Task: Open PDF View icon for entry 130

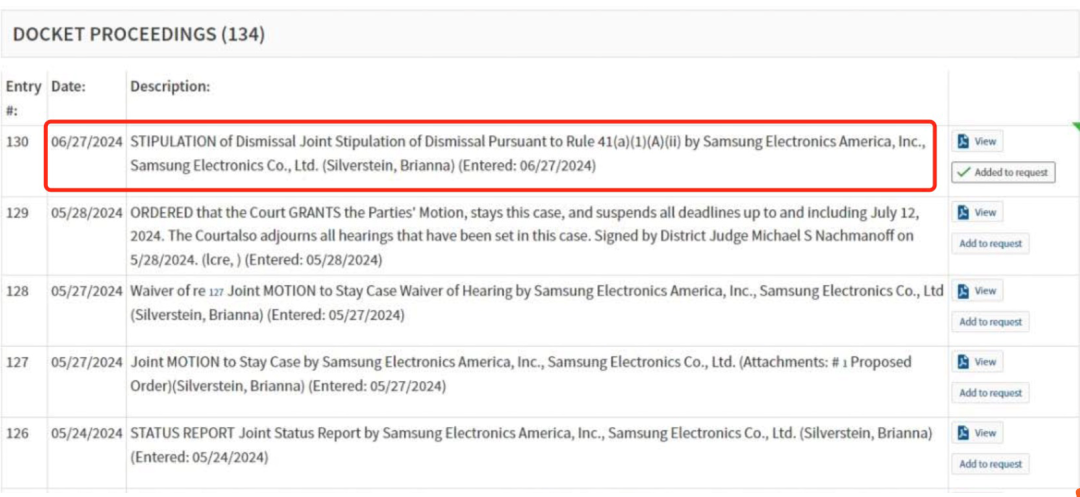Action: pos(977,141)
